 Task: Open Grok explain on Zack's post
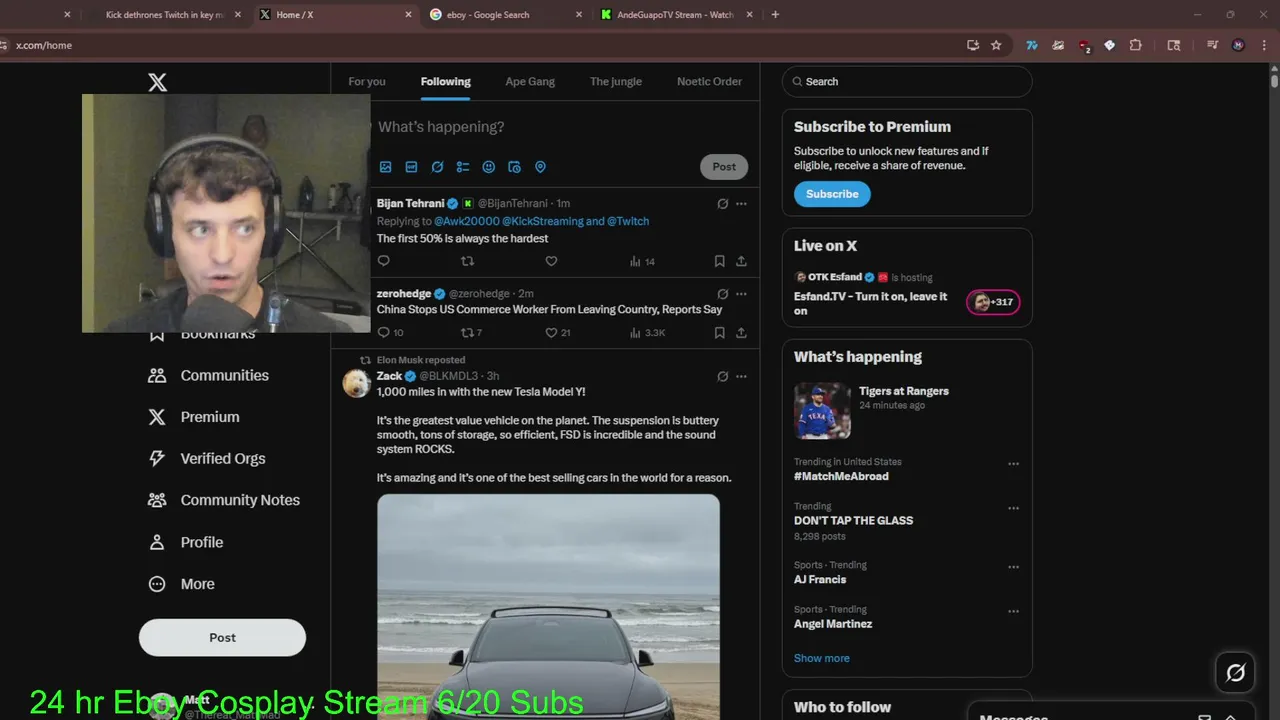[x=723, y=376]
